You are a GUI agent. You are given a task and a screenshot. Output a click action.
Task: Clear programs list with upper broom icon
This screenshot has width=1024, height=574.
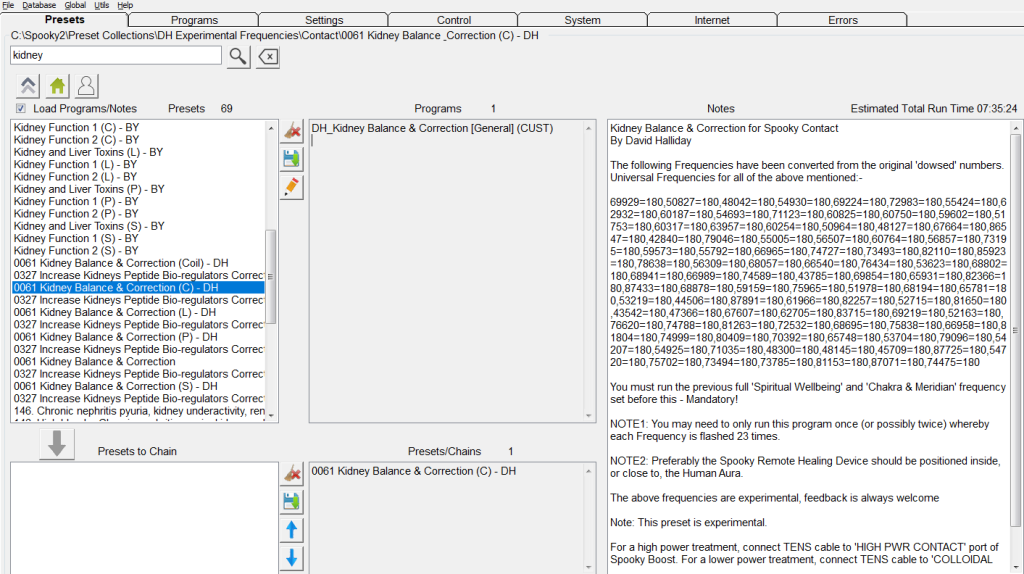(292, 131)
